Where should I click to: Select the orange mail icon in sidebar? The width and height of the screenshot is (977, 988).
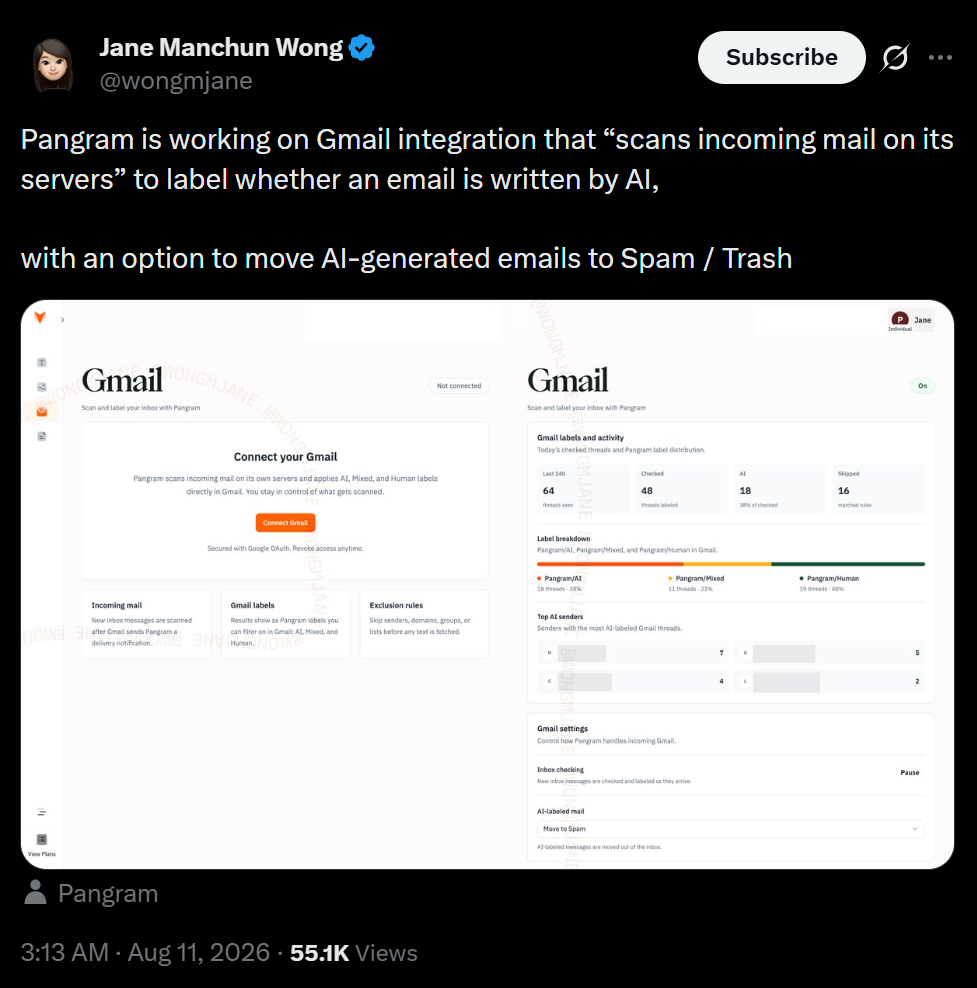[x=42, y=411]
